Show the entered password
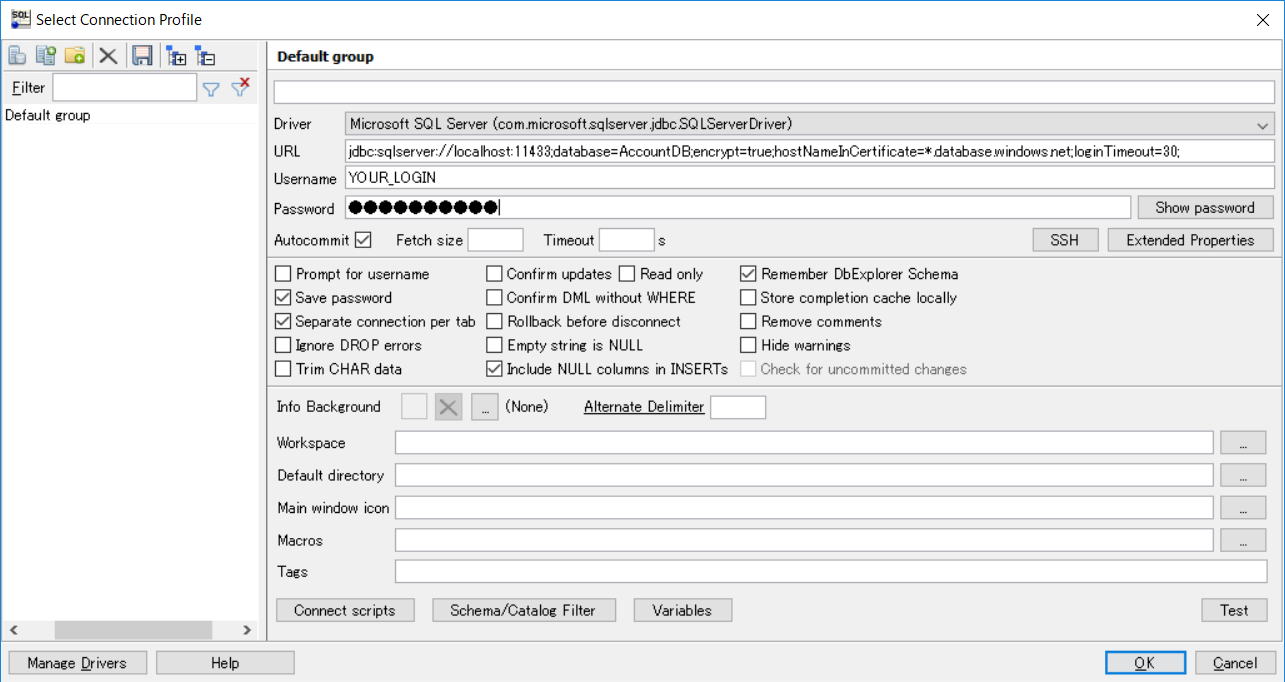This screenshot has height=682, width=1285. tap(1204, 207)
